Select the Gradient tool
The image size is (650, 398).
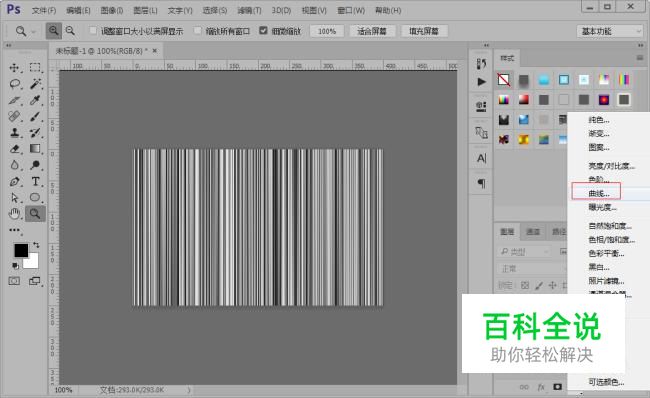tap(35, 149)
